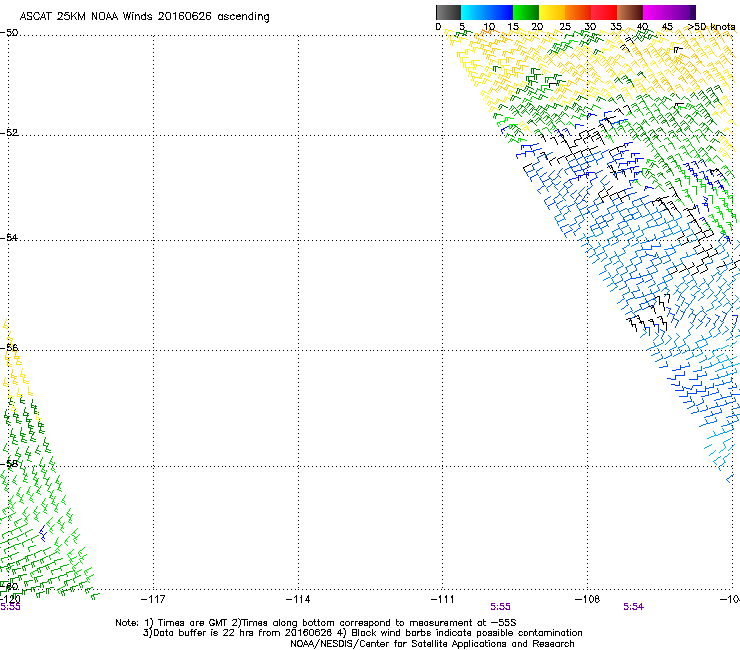Click the brown 35-40 knots color bar segment
Viewport: 740px width, 650px height.
point(630,12)
